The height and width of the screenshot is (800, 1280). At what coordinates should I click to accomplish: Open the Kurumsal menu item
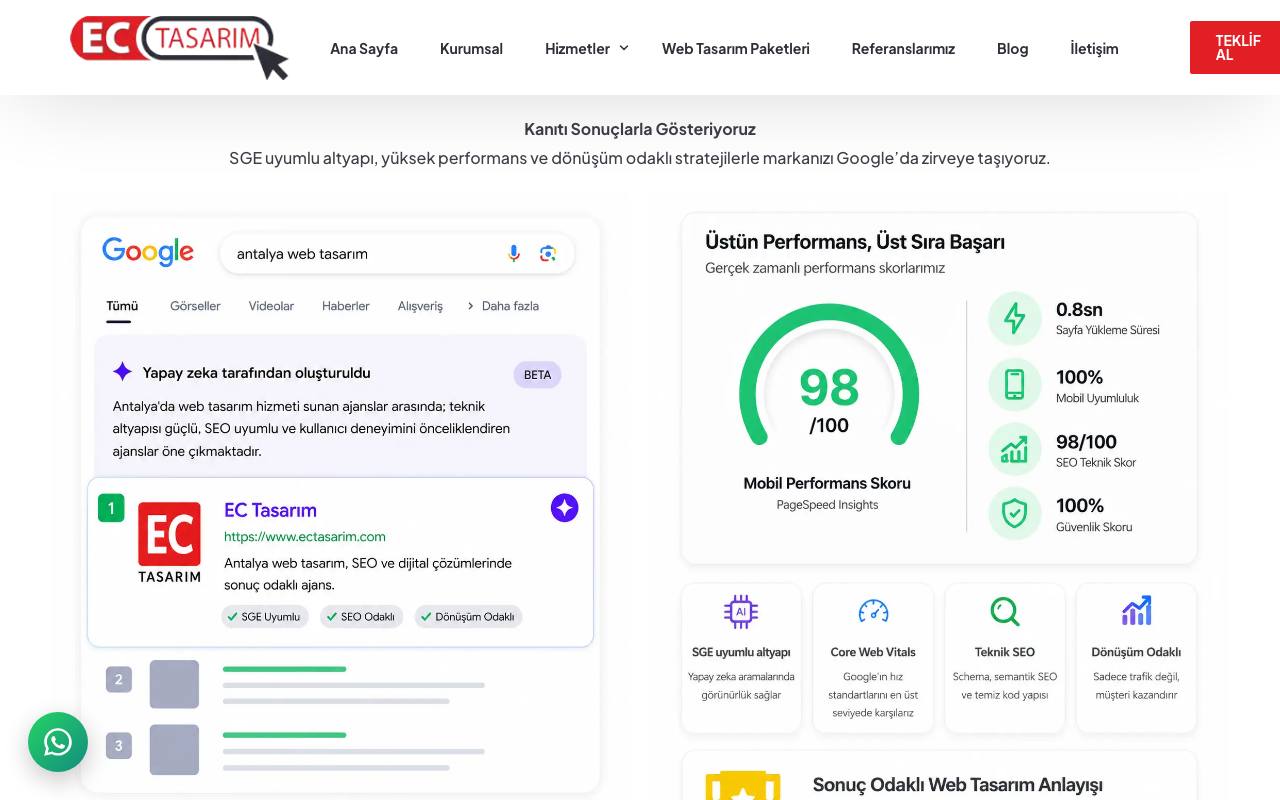pyautogui.click(x=471, y=48)
